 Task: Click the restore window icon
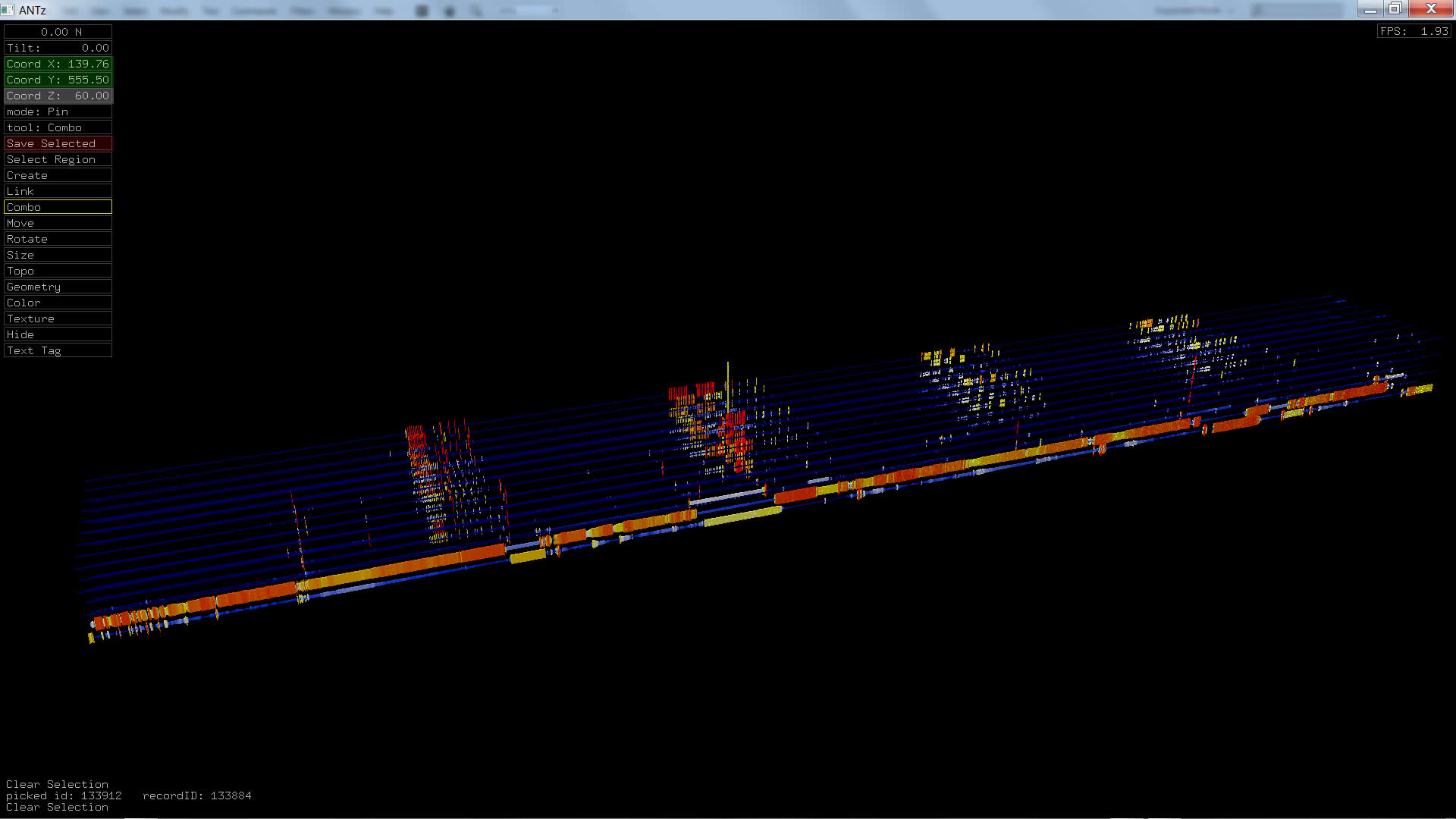click(x=1395, y=9)
